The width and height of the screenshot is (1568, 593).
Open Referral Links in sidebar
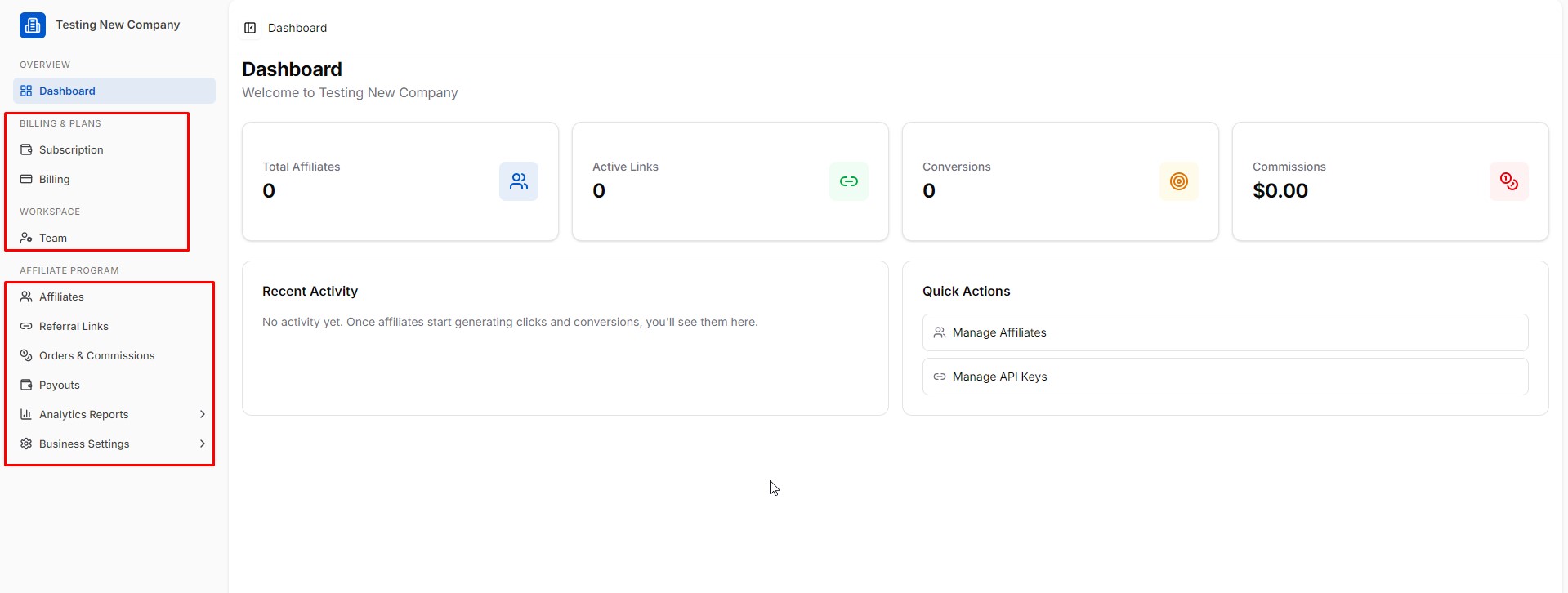pyautogui.click(x=114, y=326)
